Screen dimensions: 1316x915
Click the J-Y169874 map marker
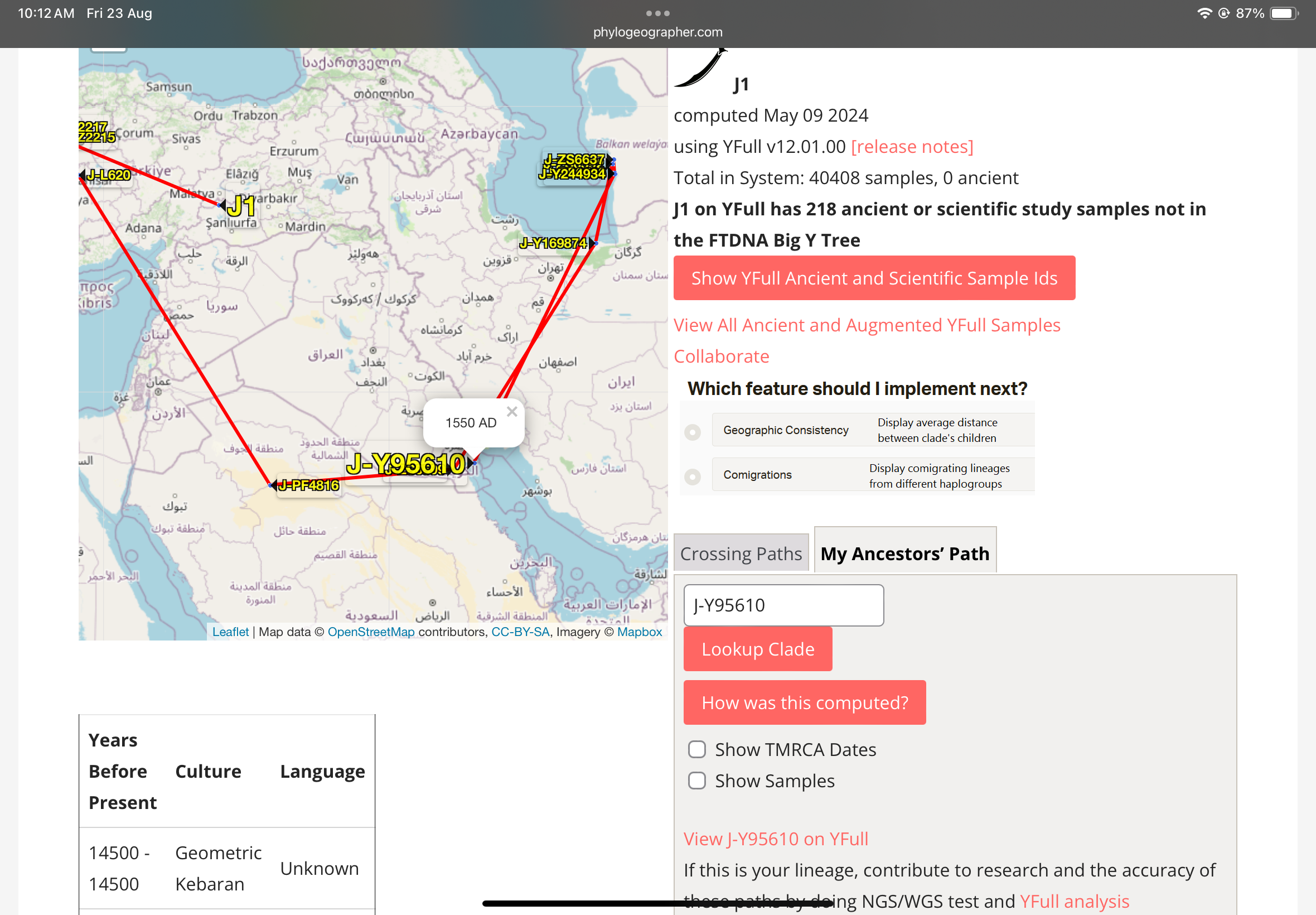553,243
